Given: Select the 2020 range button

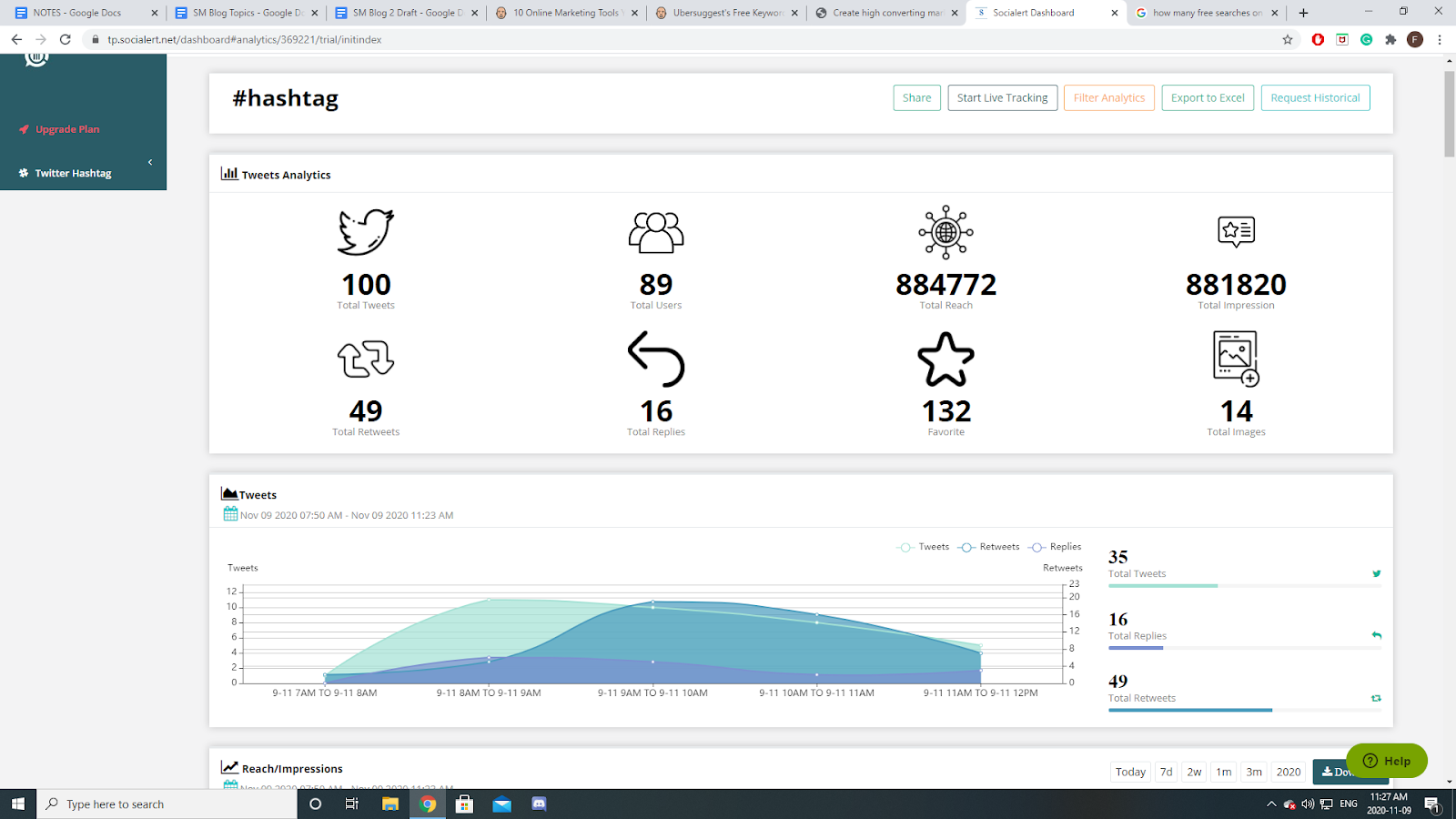Looking at the screenshot, I should tap(1289, 772).
